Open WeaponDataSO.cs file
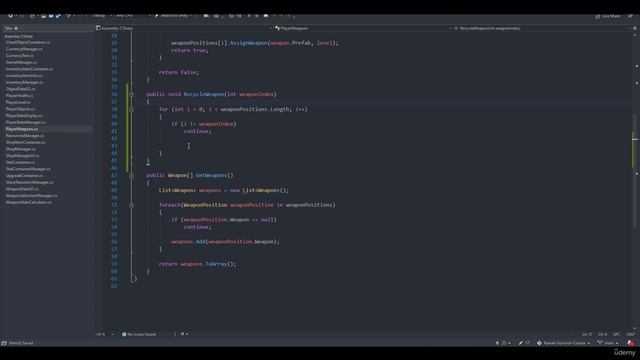Screen dimensions: 640x360 [x=22, y=189]
